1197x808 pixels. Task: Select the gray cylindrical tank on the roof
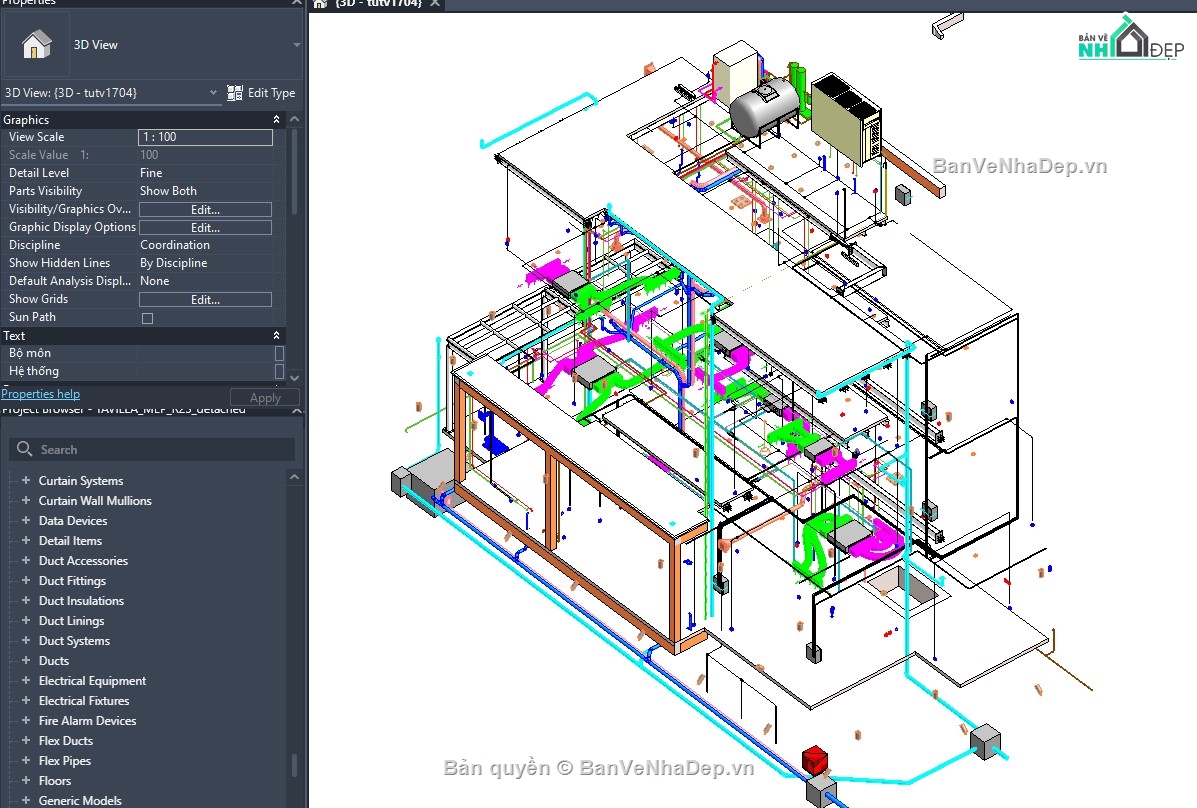[765, 107]
